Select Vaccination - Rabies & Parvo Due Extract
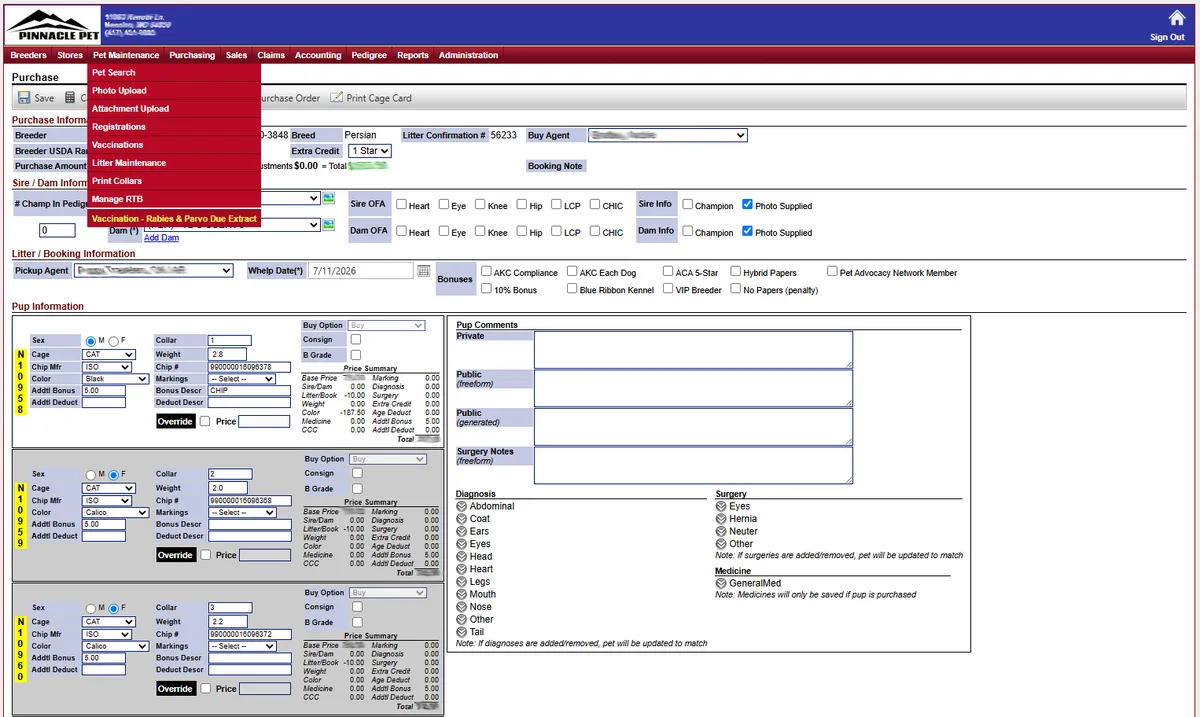This screenshot has height=717, width=1200. click(x=174, y=218)
